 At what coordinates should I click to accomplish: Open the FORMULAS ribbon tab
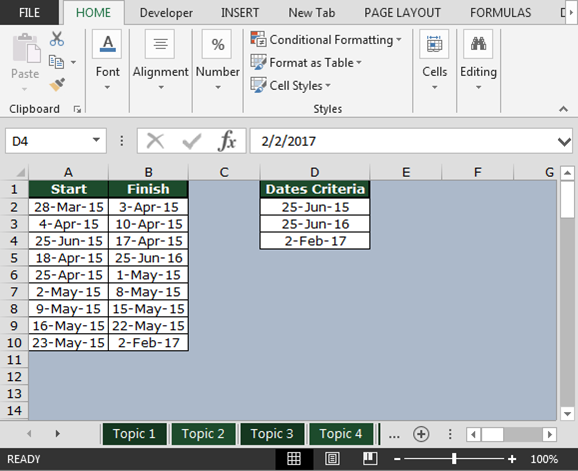pos(500,13)
